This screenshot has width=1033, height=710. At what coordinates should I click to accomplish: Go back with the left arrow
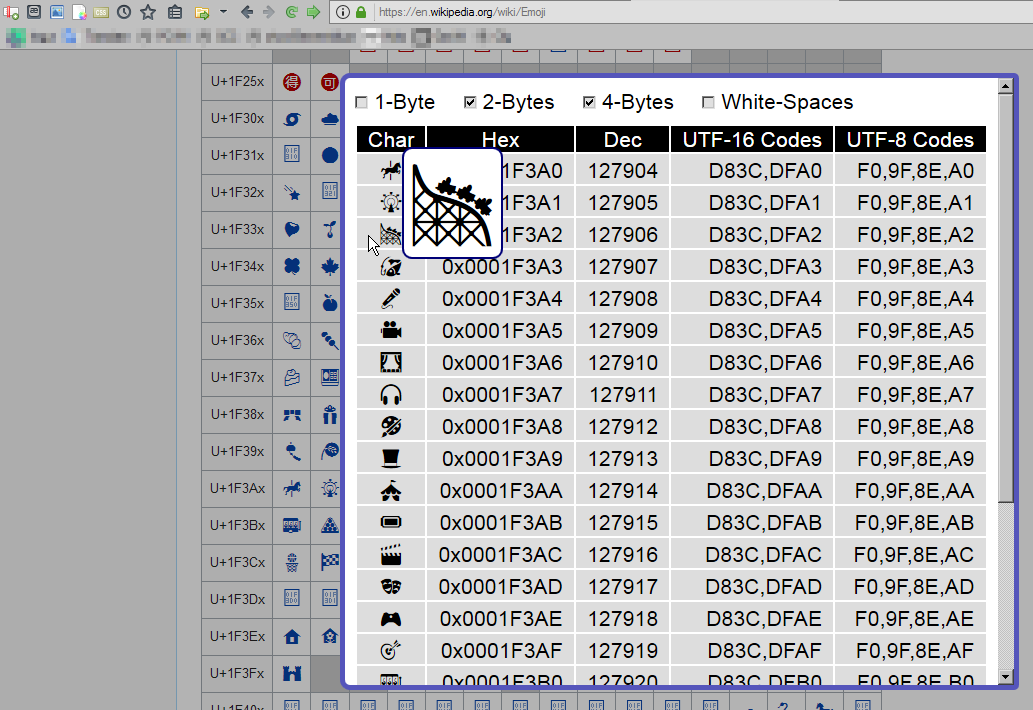pos(247,12)
